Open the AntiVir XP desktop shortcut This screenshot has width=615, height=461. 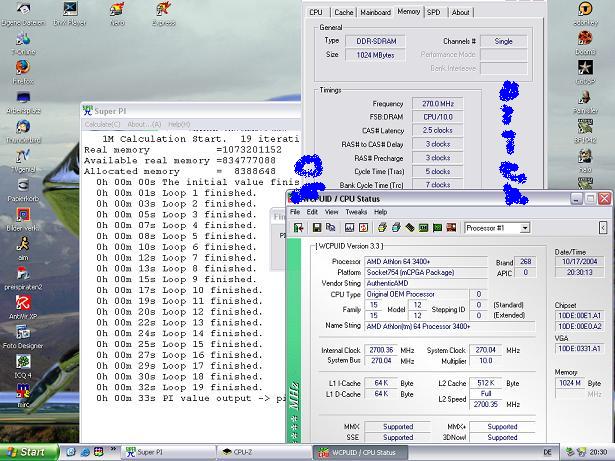click(x=23, y=307)
